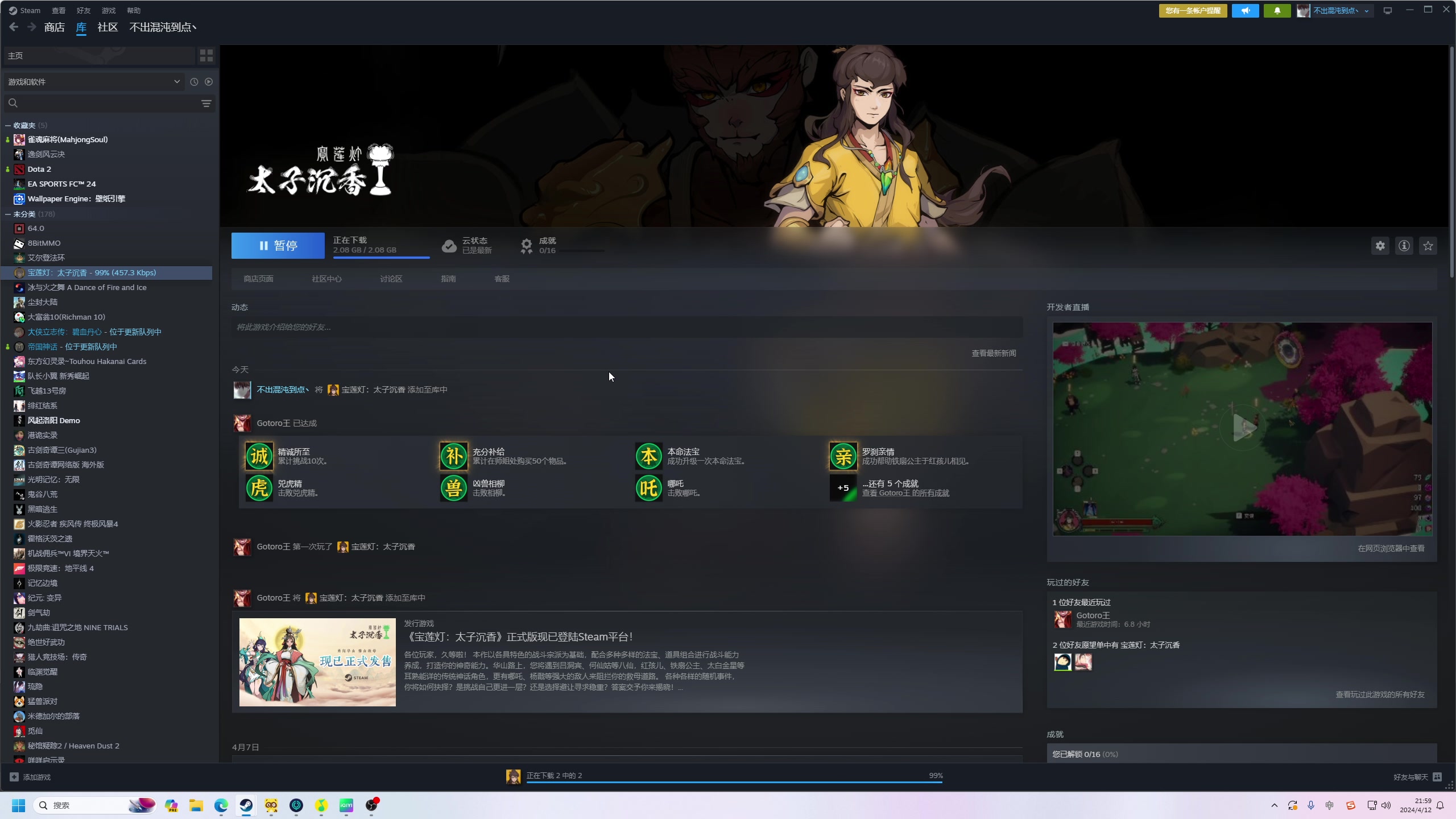This screenshot has width=1456, height=819.
Task: Open the 哪吒 achievement icon
Action: [x=649, y=488]
